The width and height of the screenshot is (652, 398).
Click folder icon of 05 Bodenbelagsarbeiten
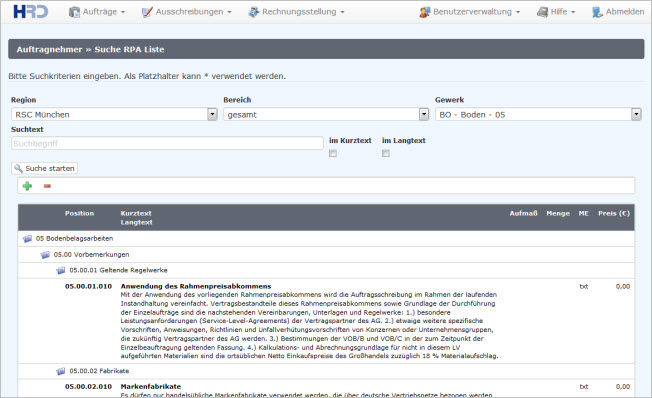point(27,239)
